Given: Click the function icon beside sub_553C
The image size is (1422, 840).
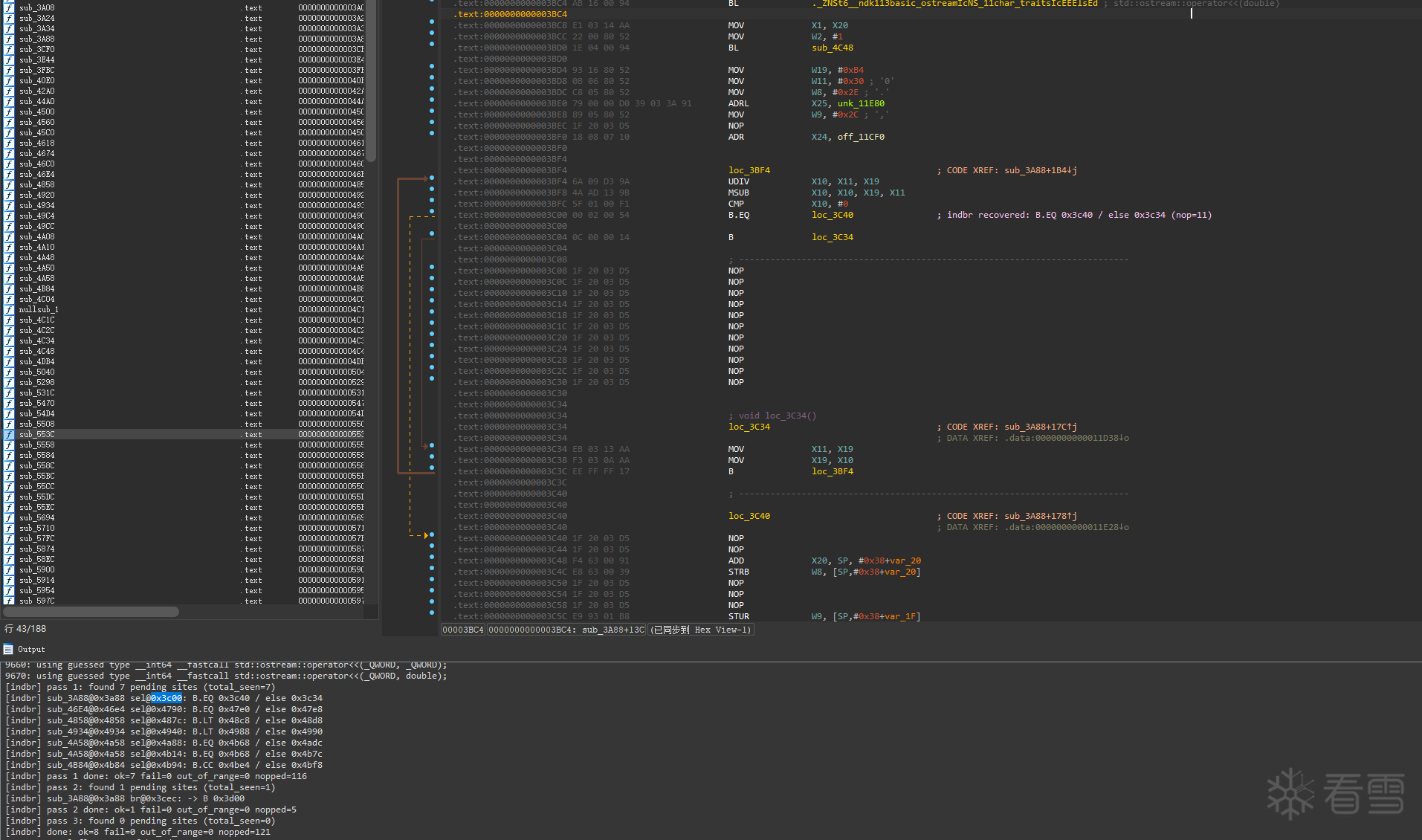Looking at the screenshot, I should (10, 434).
